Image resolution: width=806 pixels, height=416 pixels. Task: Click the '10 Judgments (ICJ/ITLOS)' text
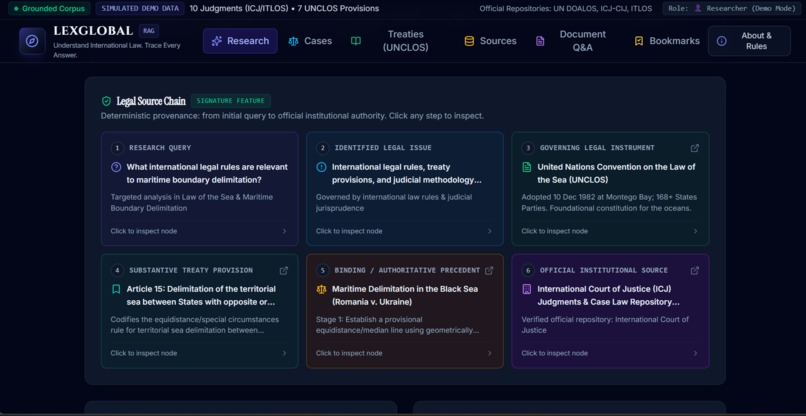pos(241,9)
